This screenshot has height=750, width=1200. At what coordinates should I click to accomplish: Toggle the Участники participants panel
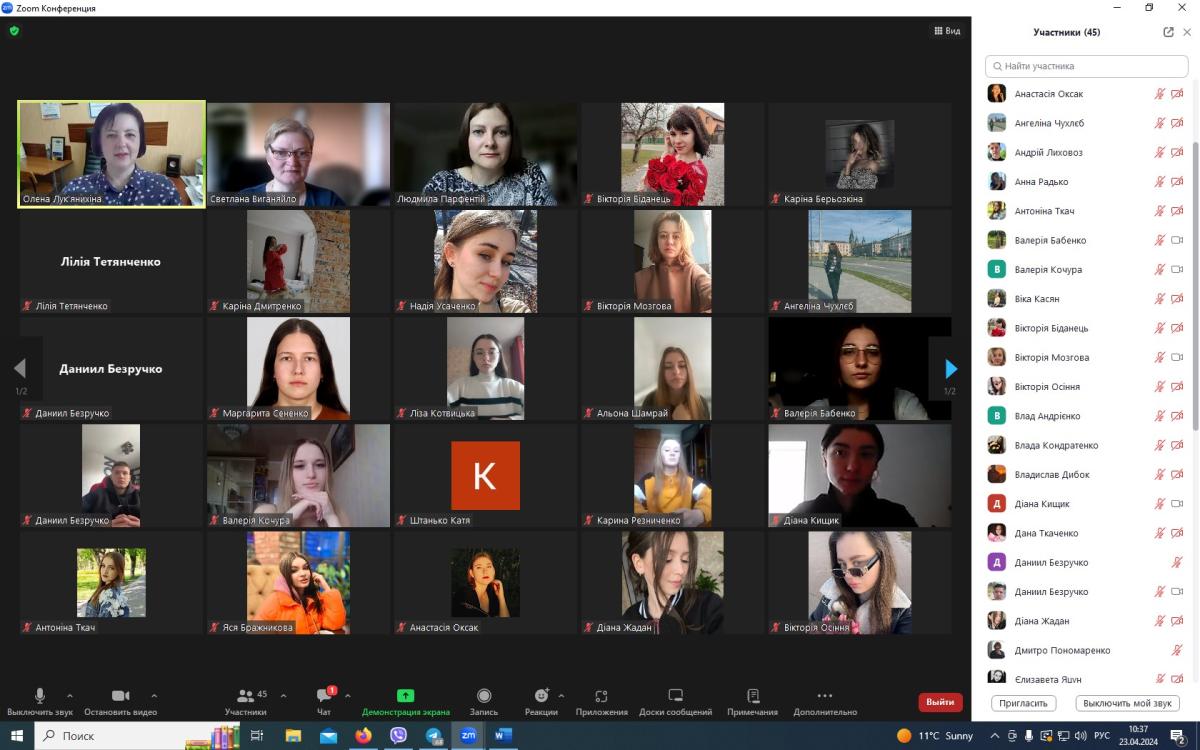(x=245, y=696)
